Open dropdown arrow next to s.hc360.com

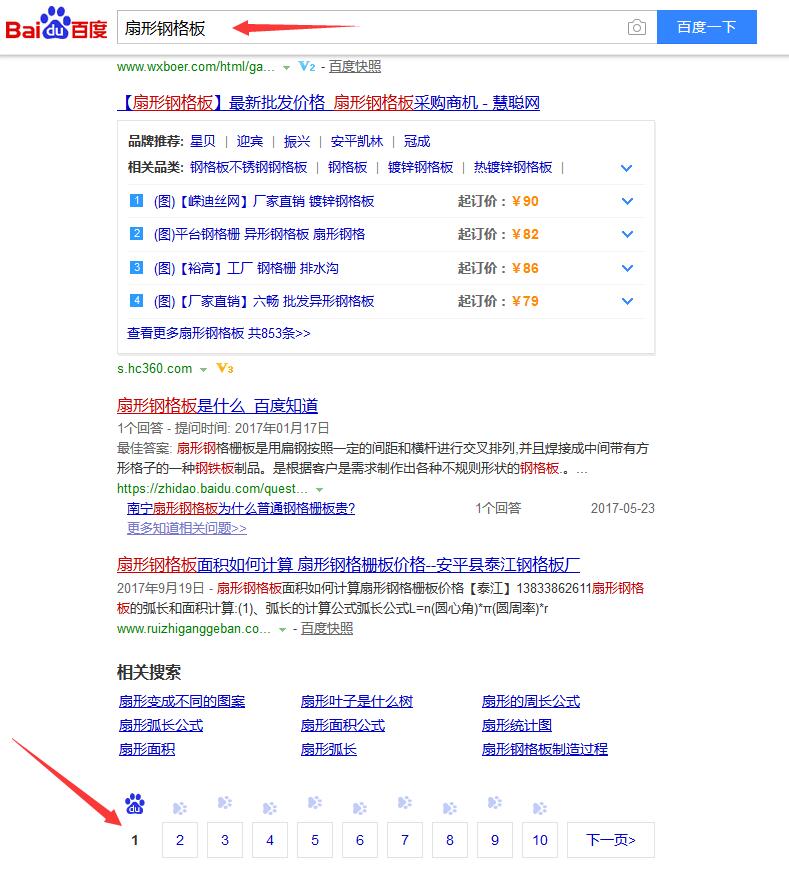pyautogui.click(x=203, y=370)
